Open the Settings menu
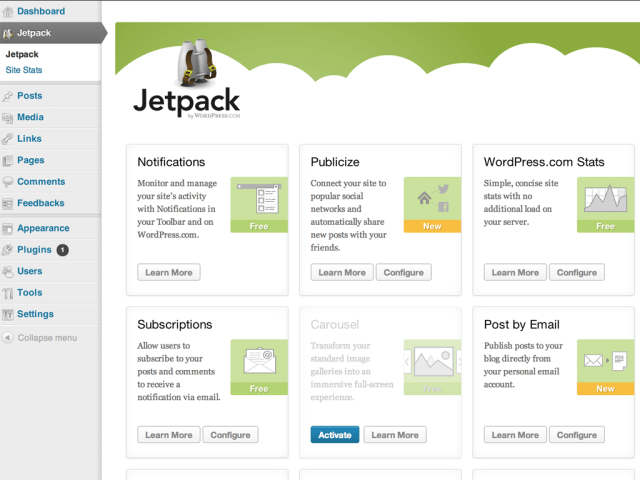Screen dimensions: 640x480 pyautogui.click(x=35, y=314)
